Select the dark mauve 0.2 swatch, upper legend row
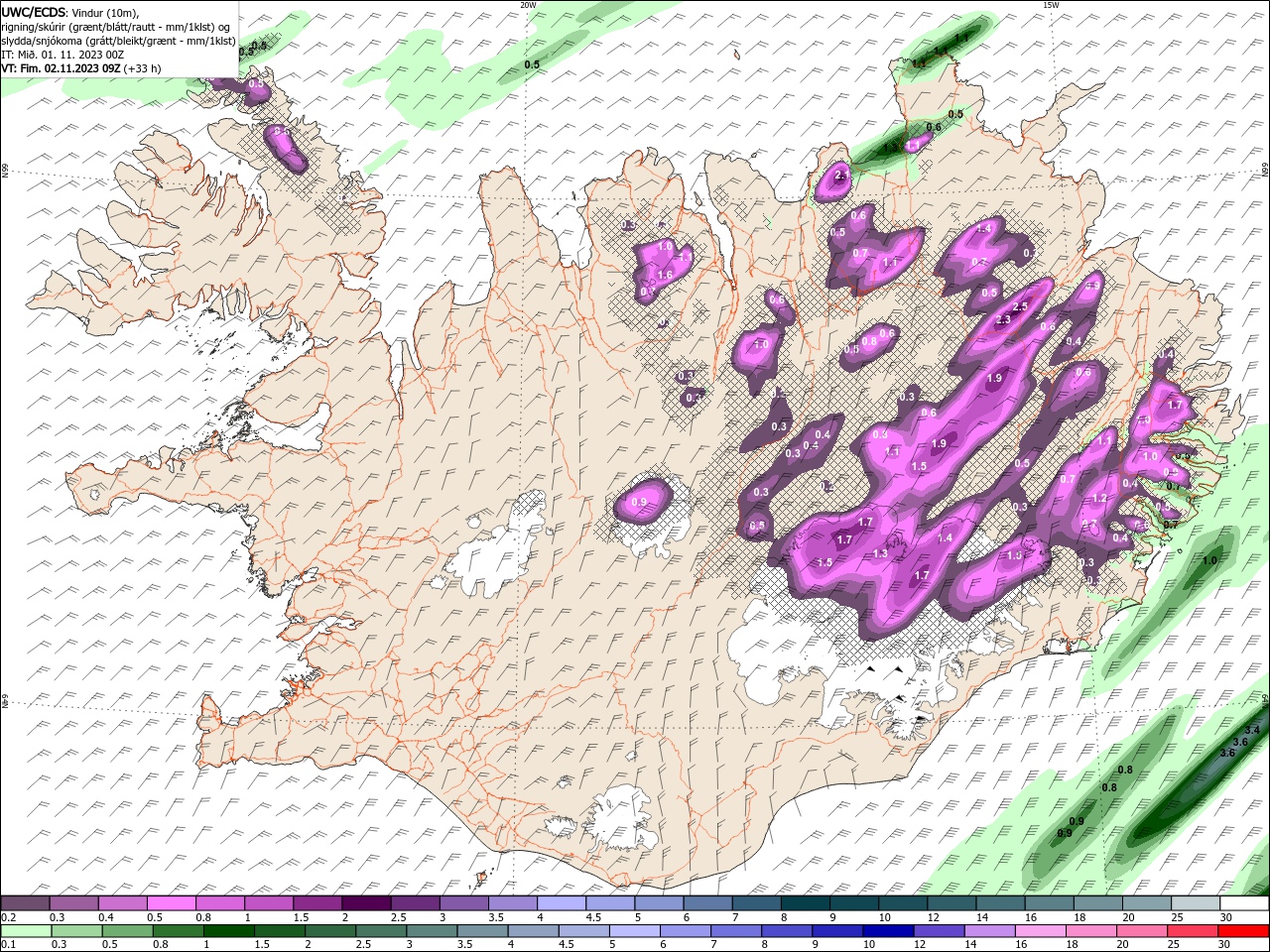The height and width of the screenshot is (952, 1270). (x=25, y=902)
